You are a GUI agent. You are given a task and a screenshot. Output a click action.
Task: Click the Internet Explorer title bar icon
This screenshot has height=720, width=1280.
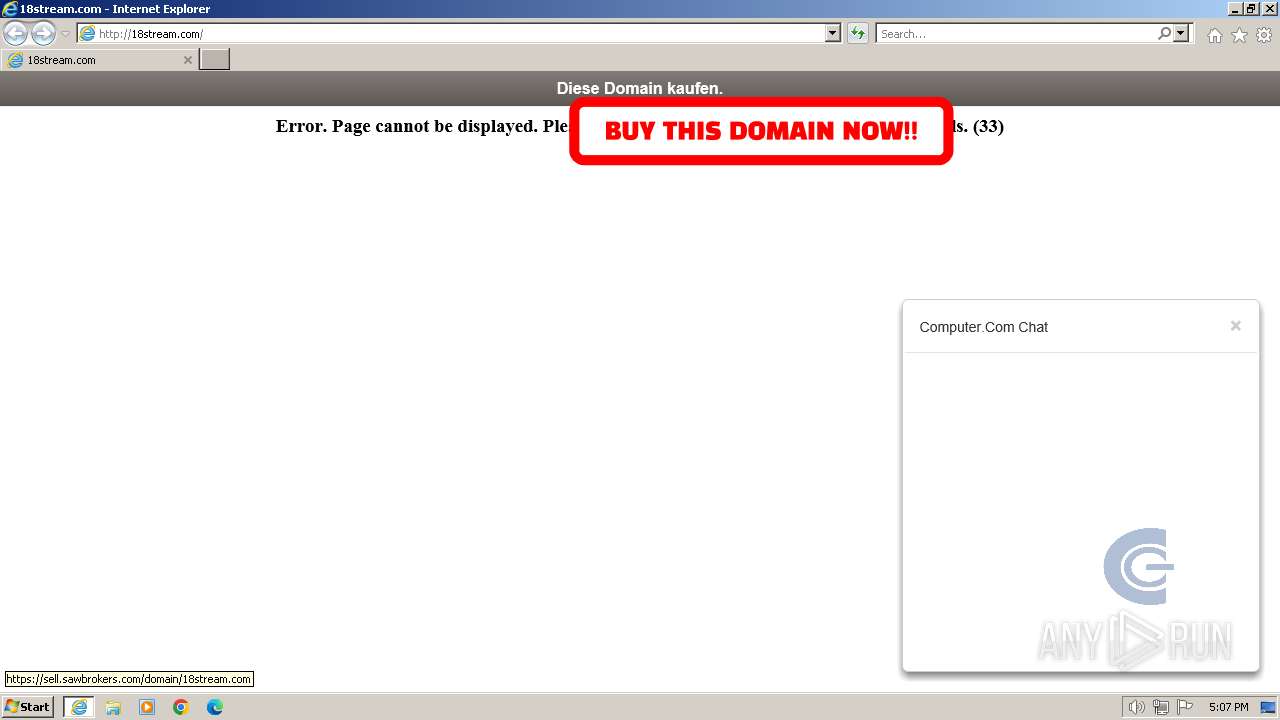click(10, 9)
